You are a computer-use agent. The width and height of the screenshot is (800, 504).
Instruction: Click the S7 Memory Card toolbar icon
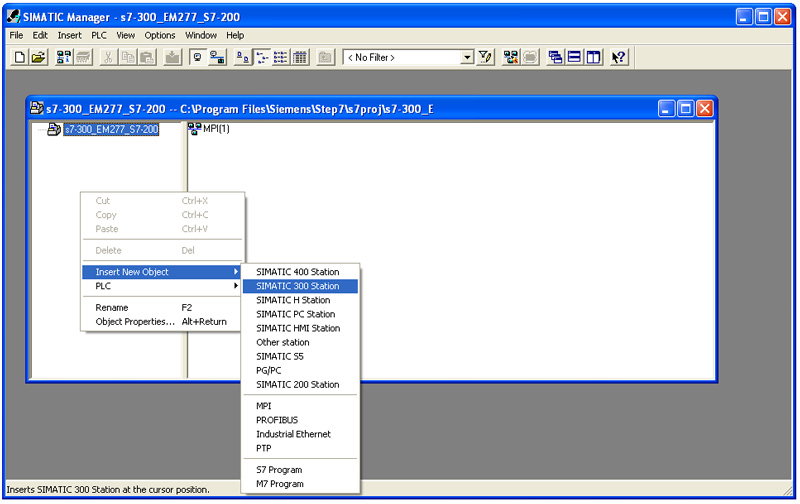[83, 57]
